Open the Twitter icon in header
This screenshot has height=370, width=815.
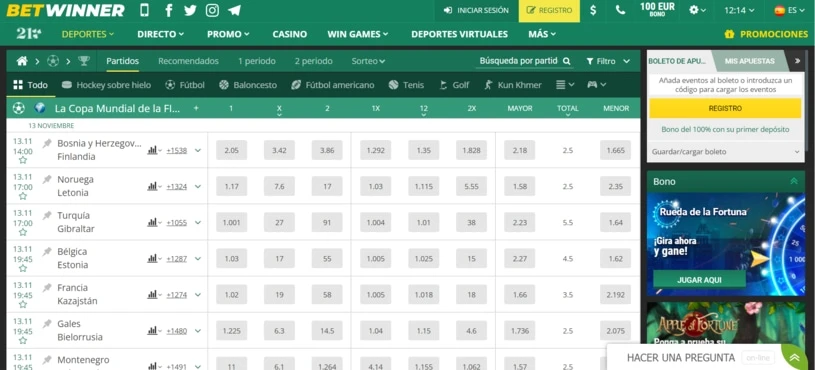pyautogui.click(x=190, y=10)
